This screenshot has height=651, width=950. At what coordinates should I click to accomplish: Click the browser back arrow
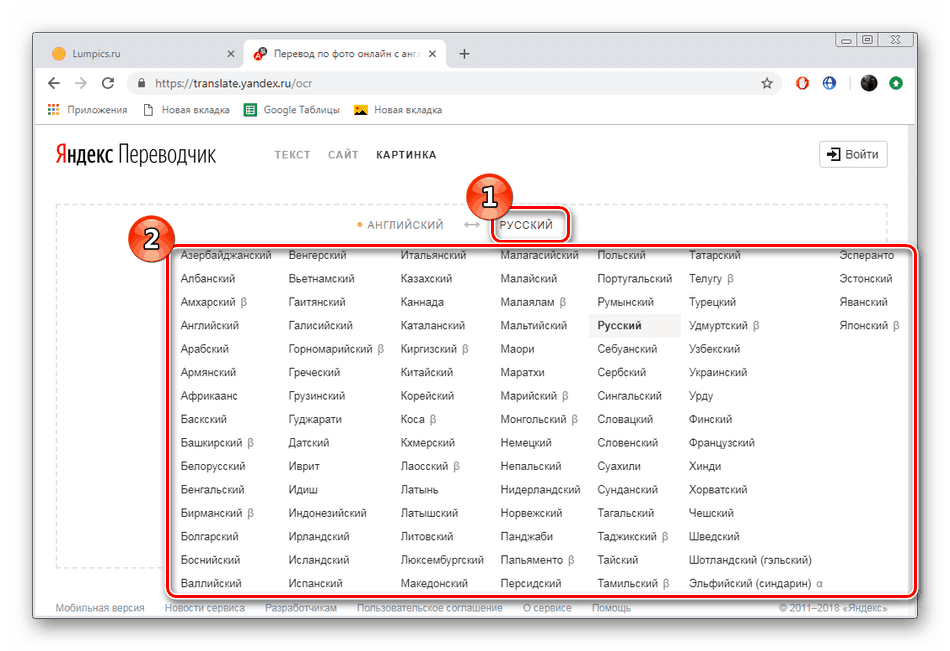coord(54,83)
